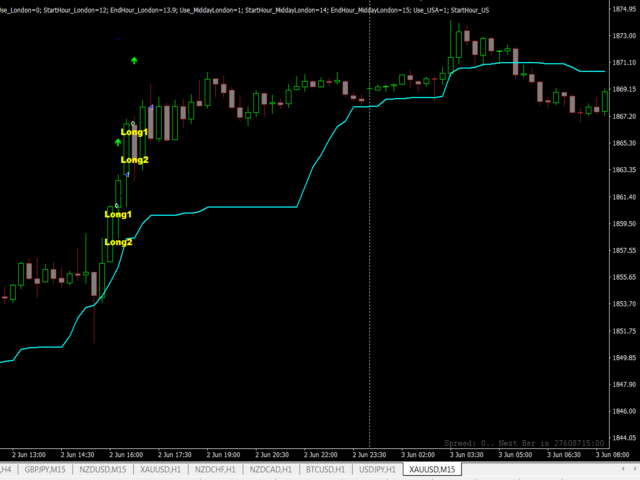Click the 2 Jun 20:30 time label
The width and height of the screenshot is (640, 480).
tap(272, 455)
